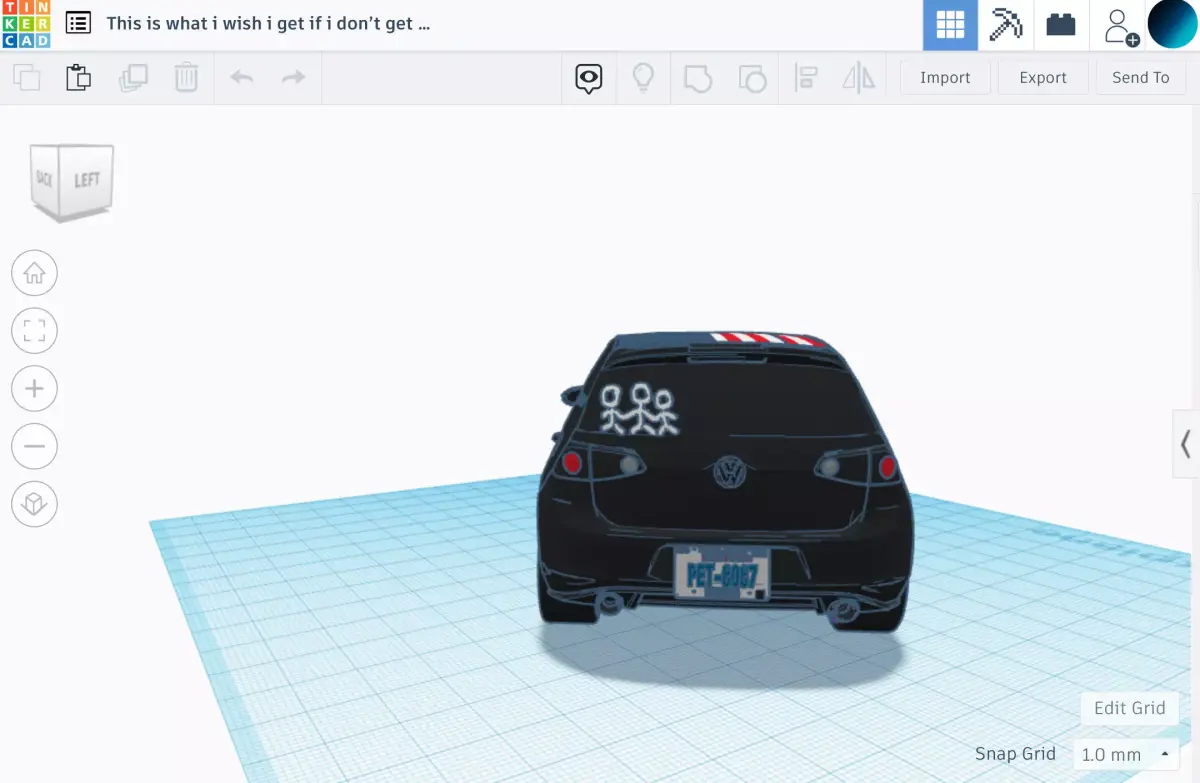
Task: Click the Align tool icon
Action: (805, 78)
